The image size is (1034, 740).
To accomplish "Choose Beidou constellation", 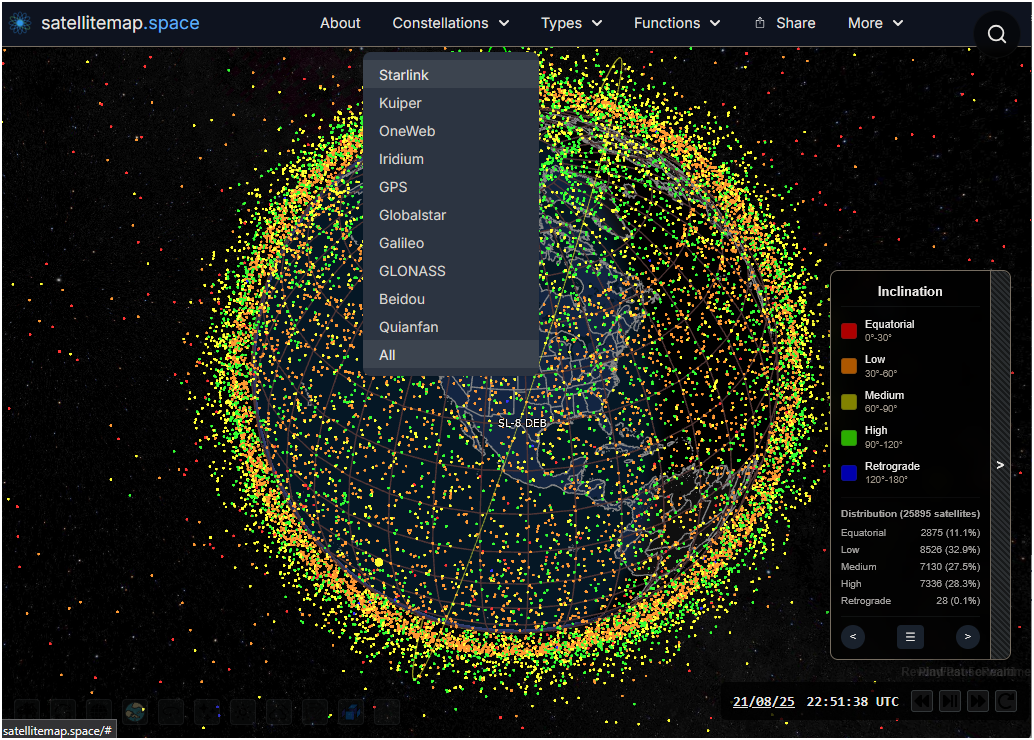I will point(451,299).
